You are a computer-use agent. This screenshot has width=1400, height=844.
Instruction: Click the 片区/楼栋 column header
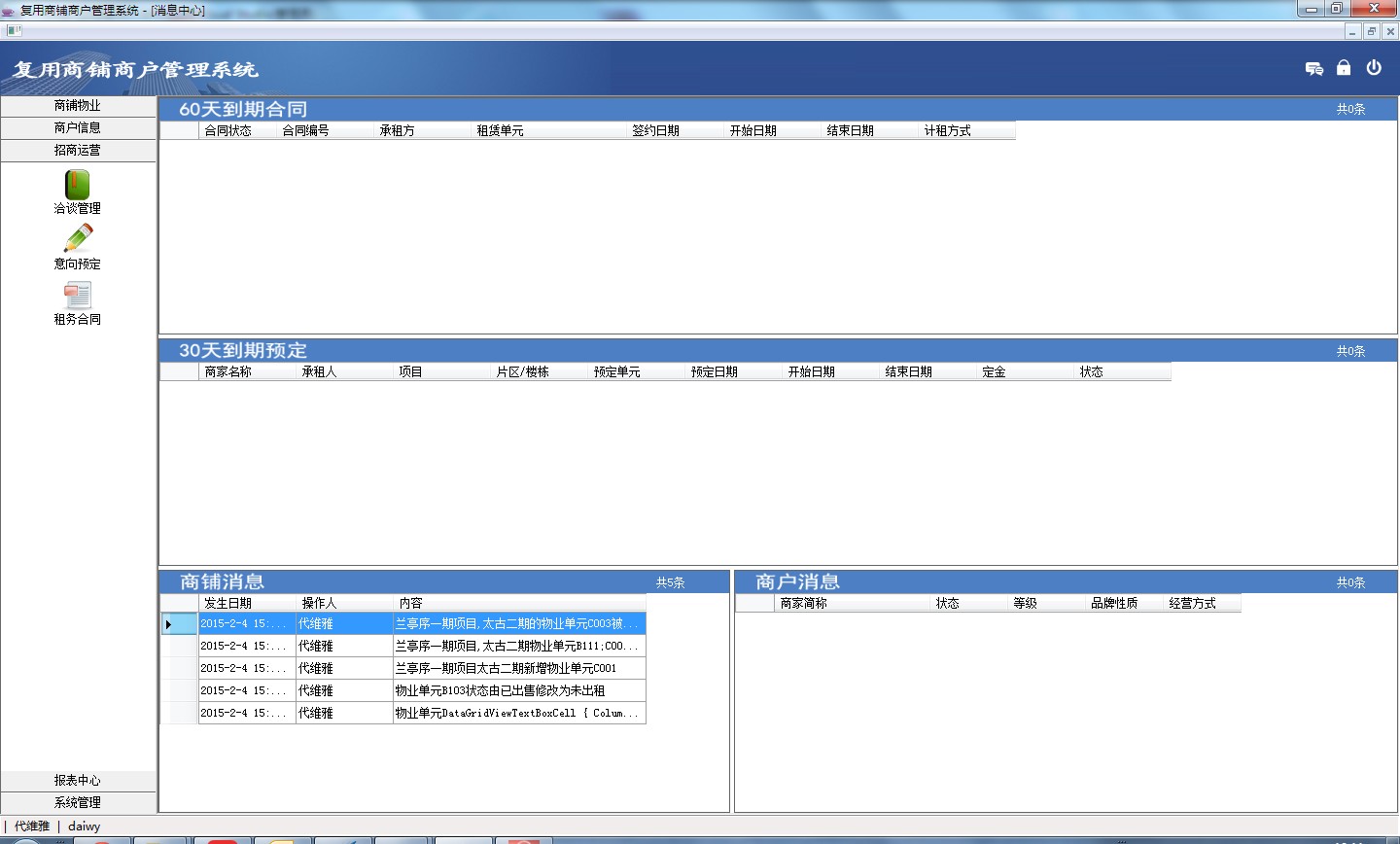pos(540,371)
